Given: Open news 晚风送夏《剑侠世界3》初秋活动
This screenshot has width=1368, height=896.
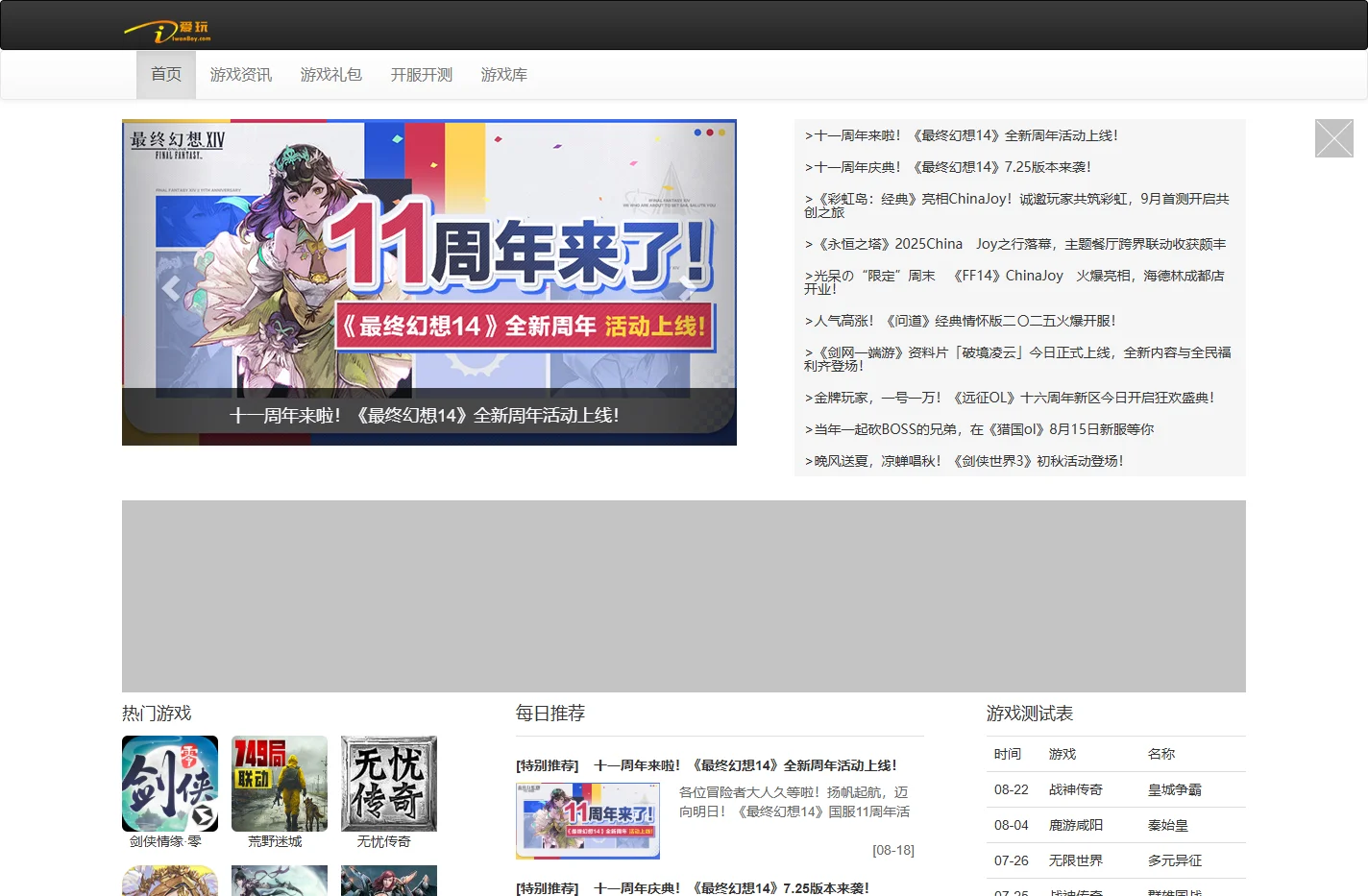Looking at the screenshot, I should [965, 461].
